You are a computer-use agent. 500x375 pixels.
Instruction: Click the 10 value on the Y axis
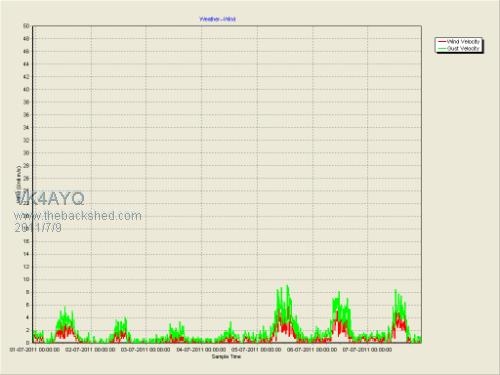pos(26,279)
